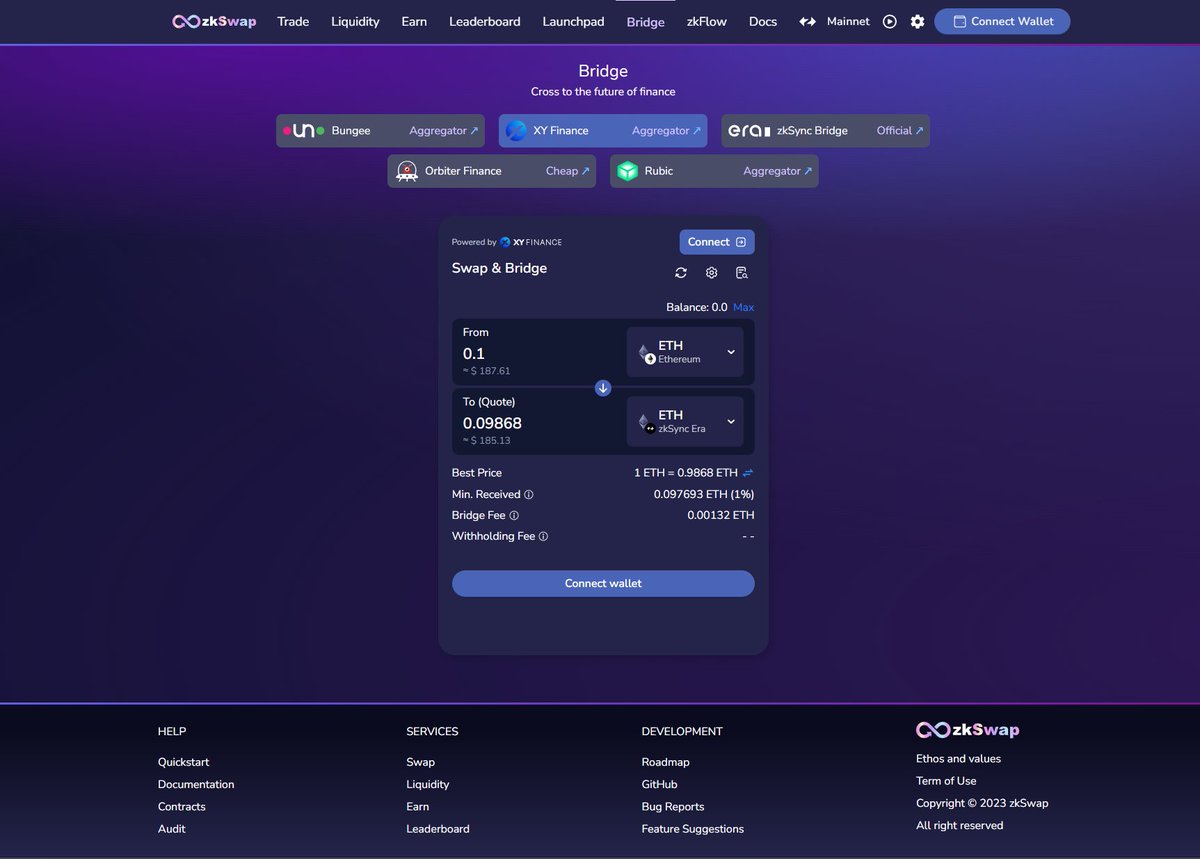Open footer Quickstart link

[x=184, y=762]
